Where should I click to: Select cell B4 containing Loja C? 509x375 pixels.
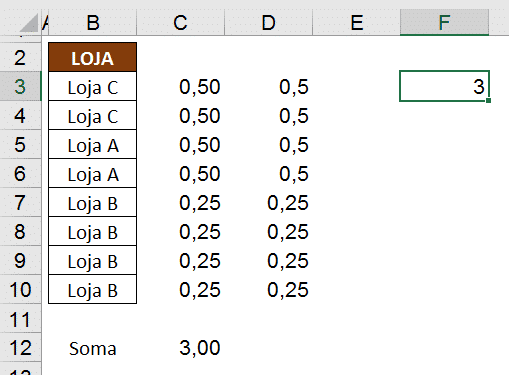pos(92,115)
